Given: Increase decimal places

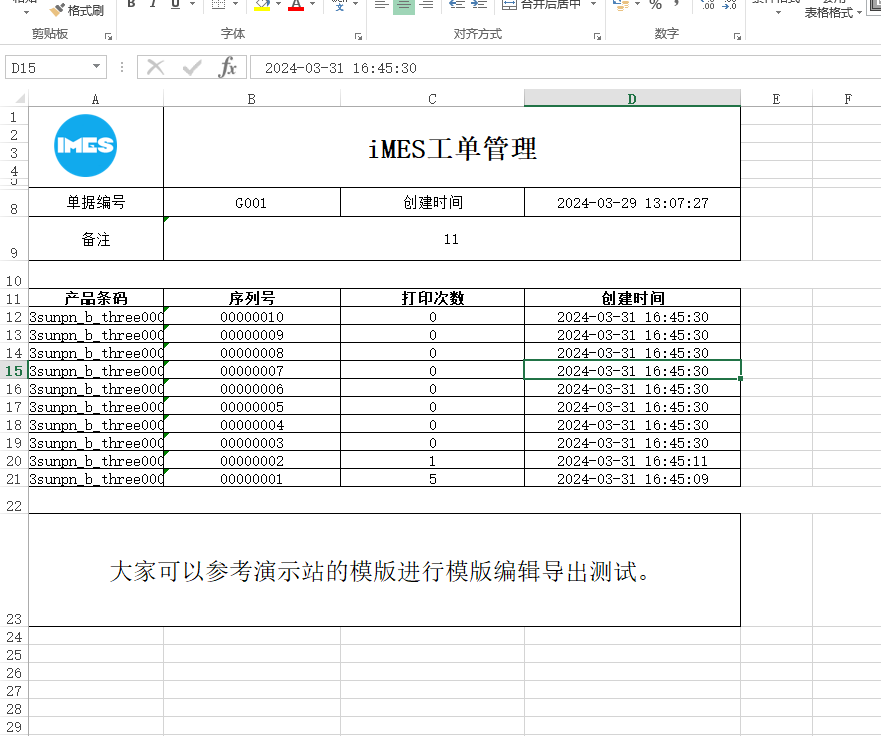Looking at the screenshot, I should (x=708, y=5).
